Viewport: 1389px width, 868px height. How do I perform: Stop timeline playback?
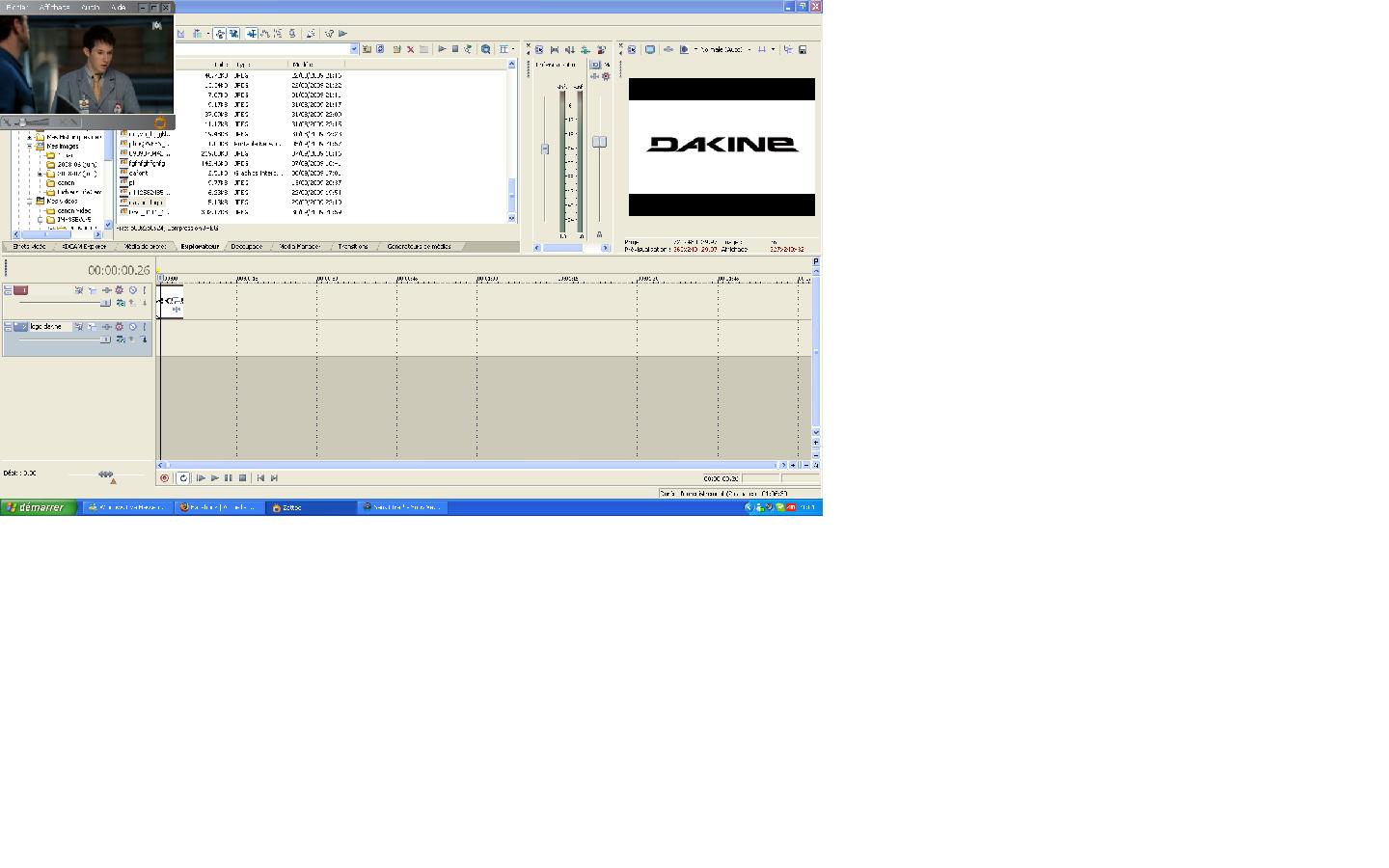click(x=242, y=477)
